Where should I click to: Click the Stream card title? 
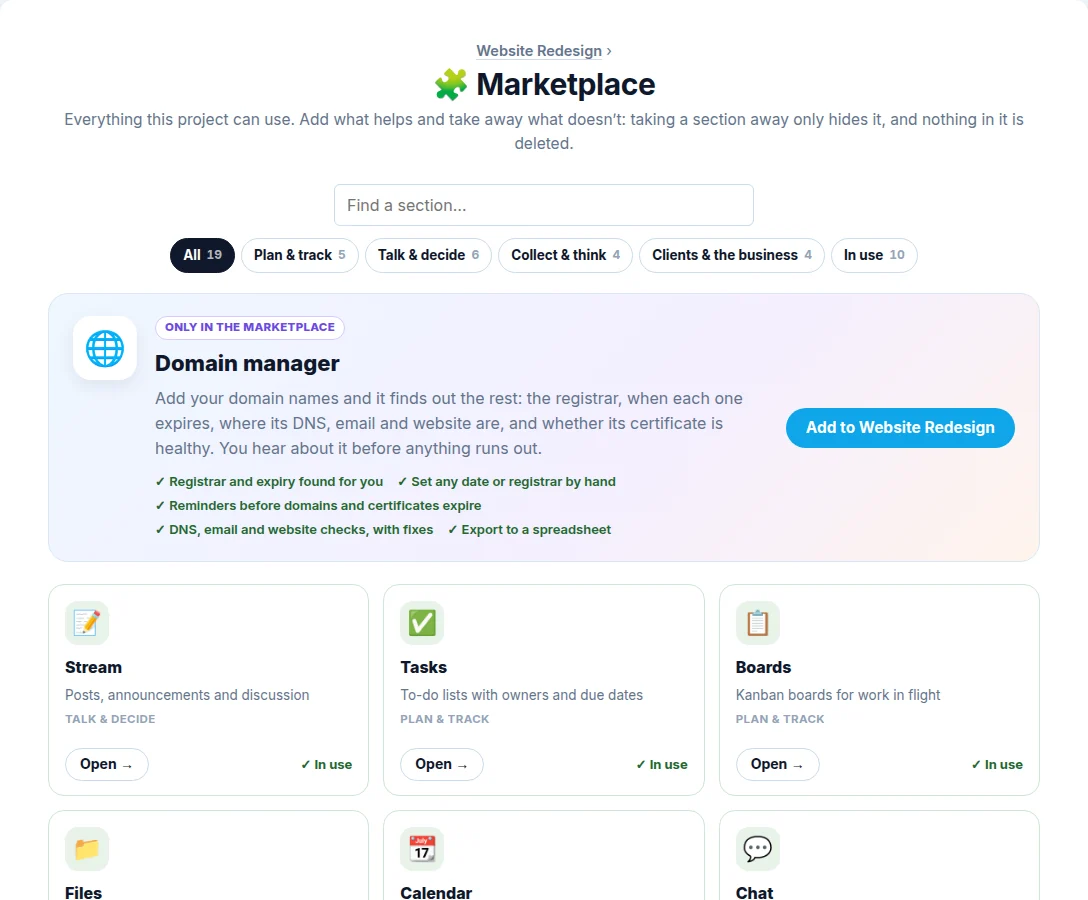(94, 668)
